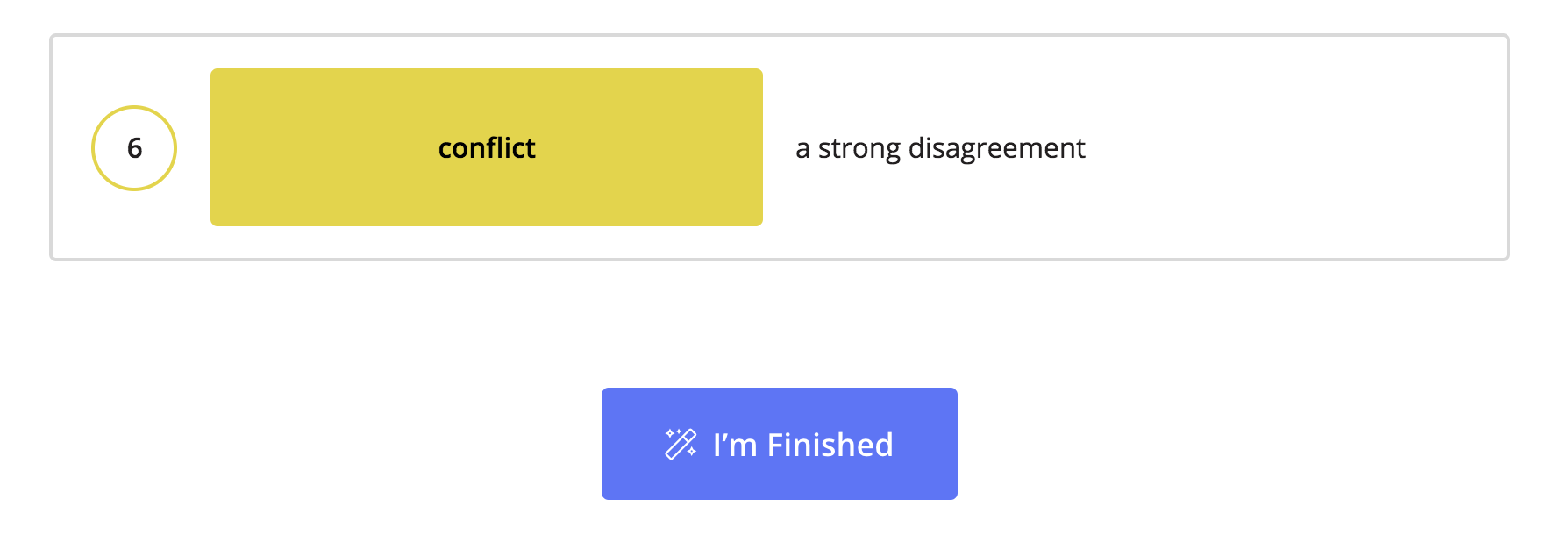Click the word 'strong' in the definition
Image resolution: width=1568 pixels, height=549 pixels.
pyautogui.click(x=859, y=149)
